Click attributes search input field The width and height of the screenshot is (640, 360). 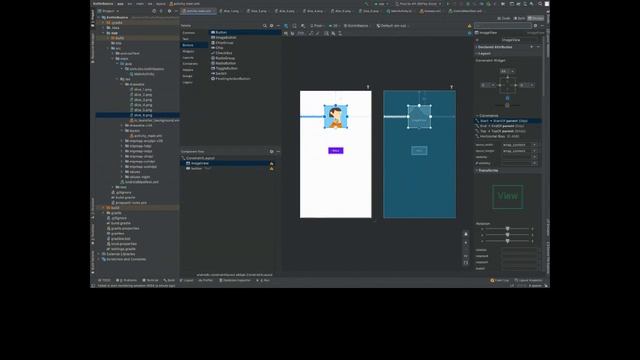point(503,26)
